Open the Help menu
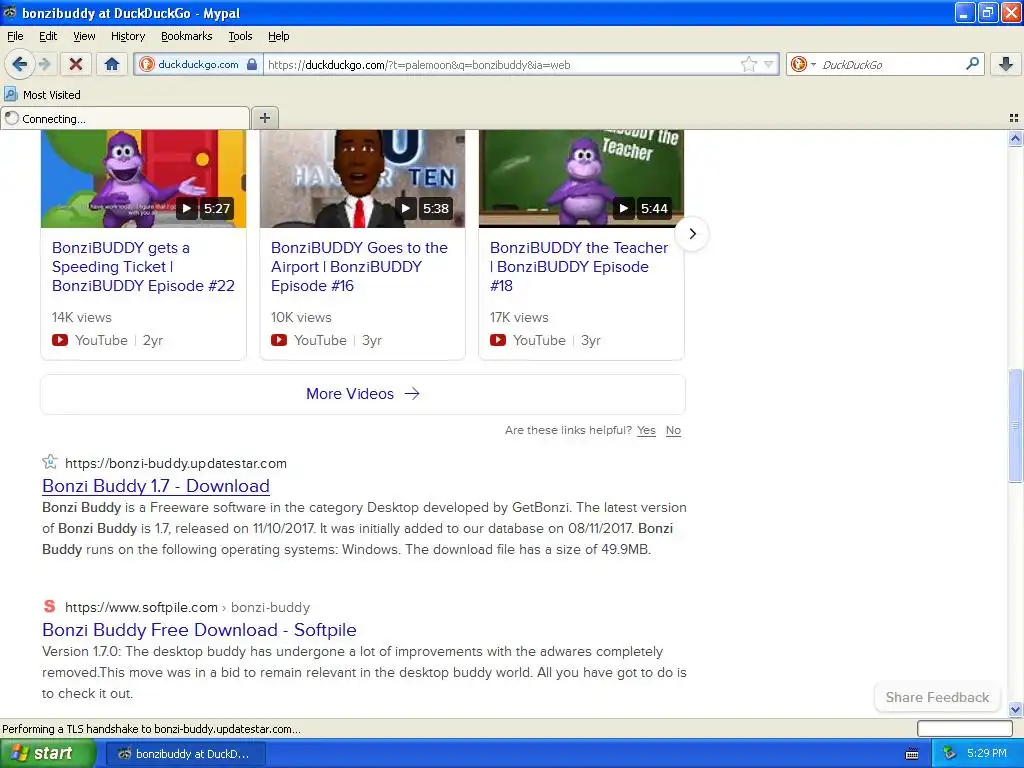The image size is (1024, 768). pyautogui.click(x=279, y=36)
